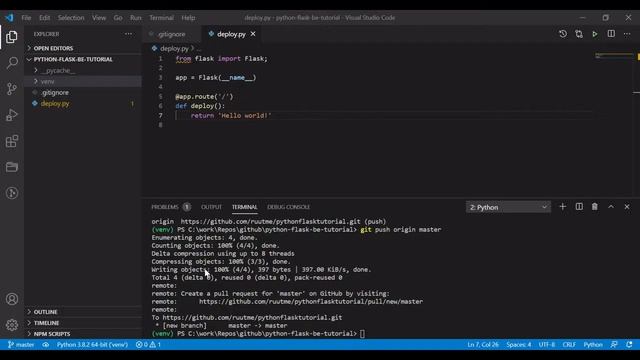Change language mode via Python status item
Viewport: 640px width, 360px height.
click(x=593, y=344)
